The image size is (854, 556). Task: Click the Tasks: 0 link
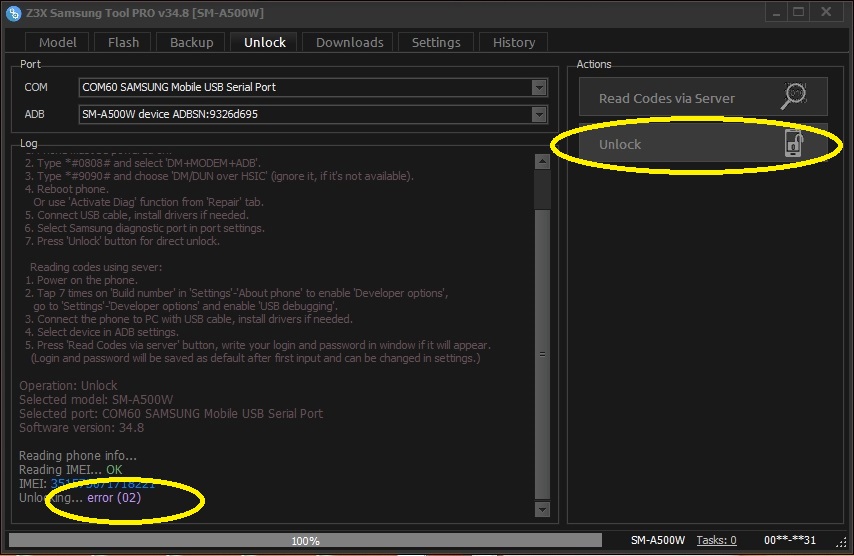pos(716,540)
